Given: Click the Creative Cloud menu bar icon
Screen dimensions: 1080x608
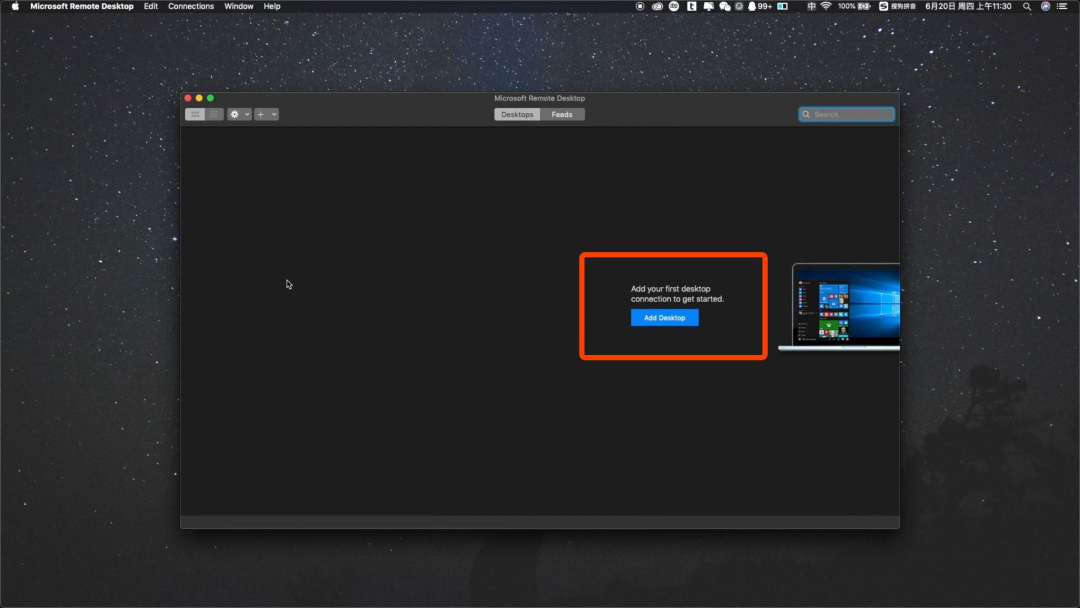Looking at the screenshot, I should 657,6.
